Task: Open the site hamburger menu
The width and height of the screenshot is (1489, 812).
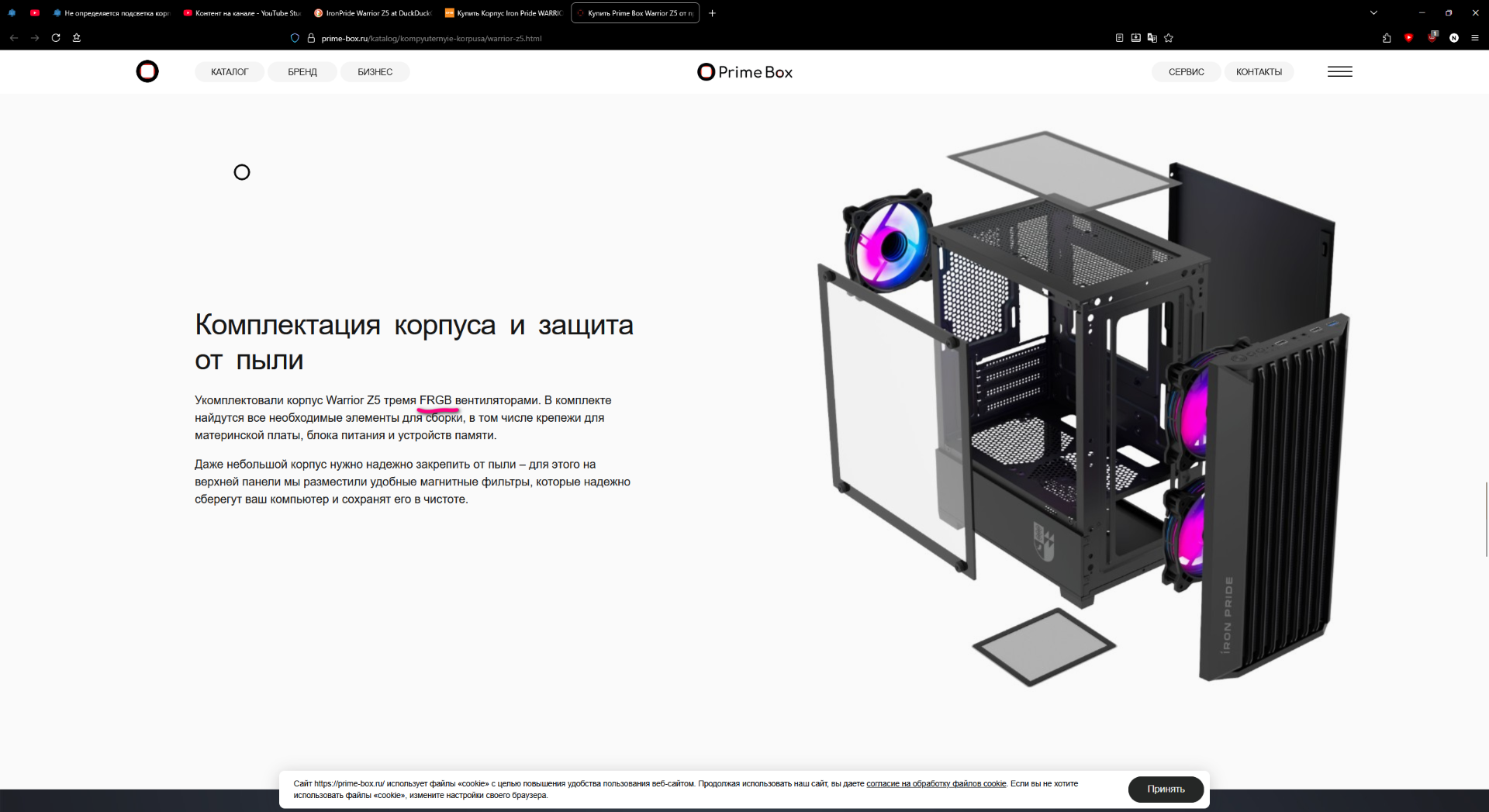Action: pos(1339,71)
